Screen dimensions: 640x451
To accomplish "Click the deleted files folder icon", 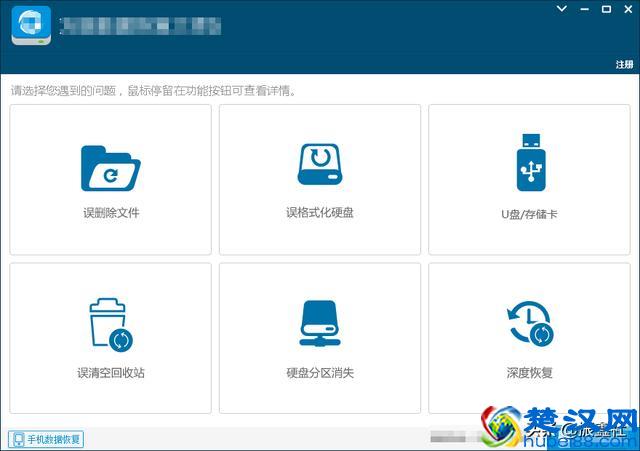I will [x=110, y=168].
